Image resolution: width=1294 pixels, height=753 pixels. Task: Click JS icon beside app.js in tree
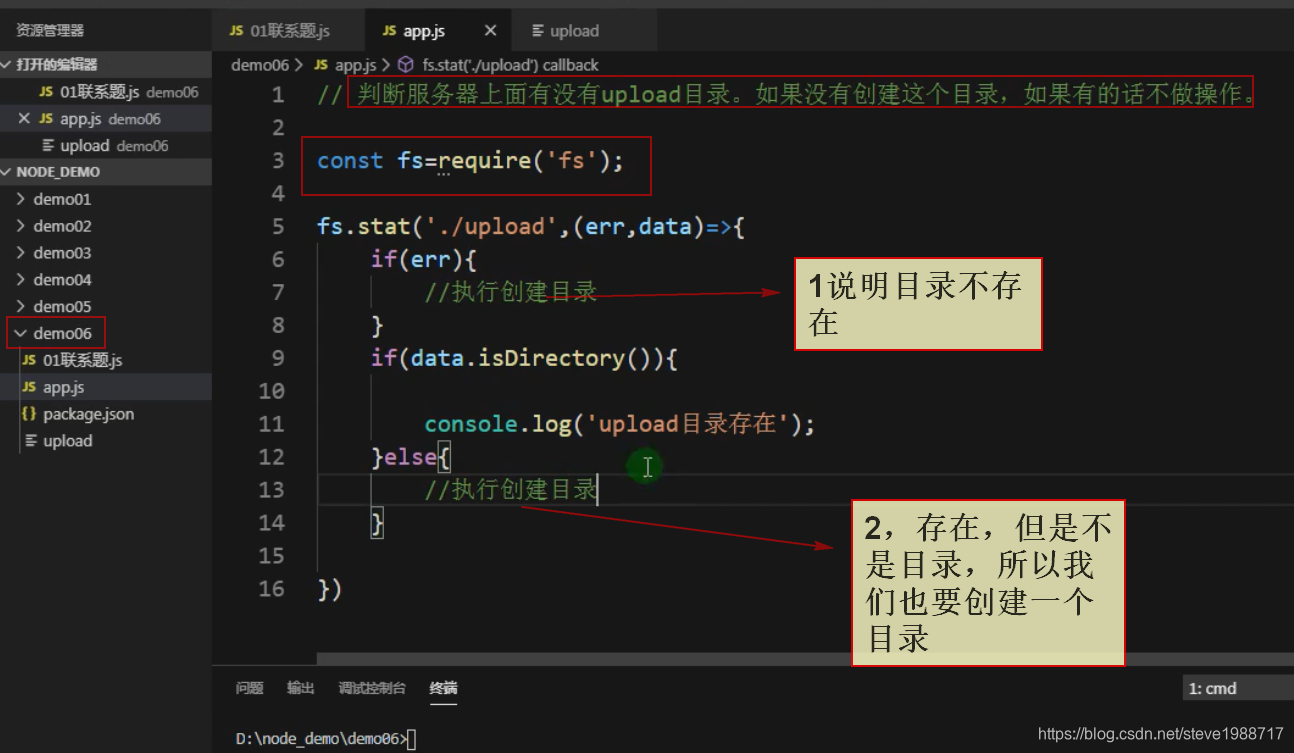29,387
